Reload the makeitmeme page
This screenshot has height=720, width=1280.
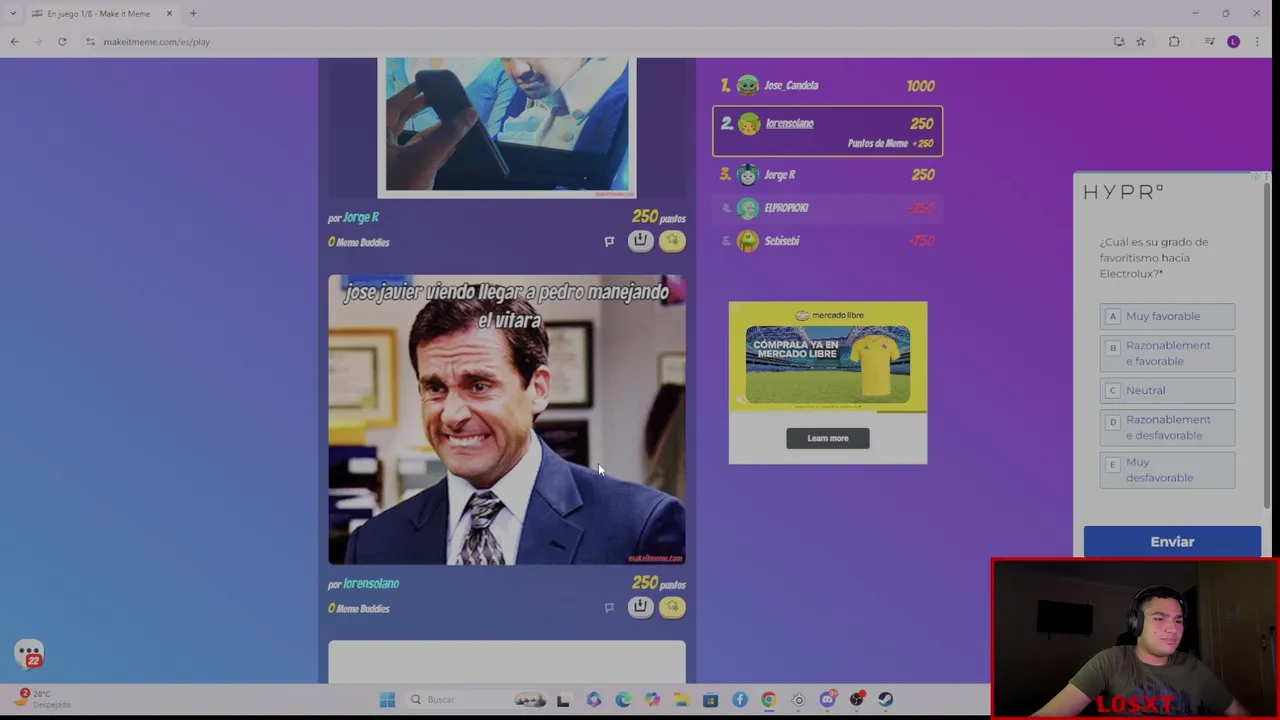point(62,42)
